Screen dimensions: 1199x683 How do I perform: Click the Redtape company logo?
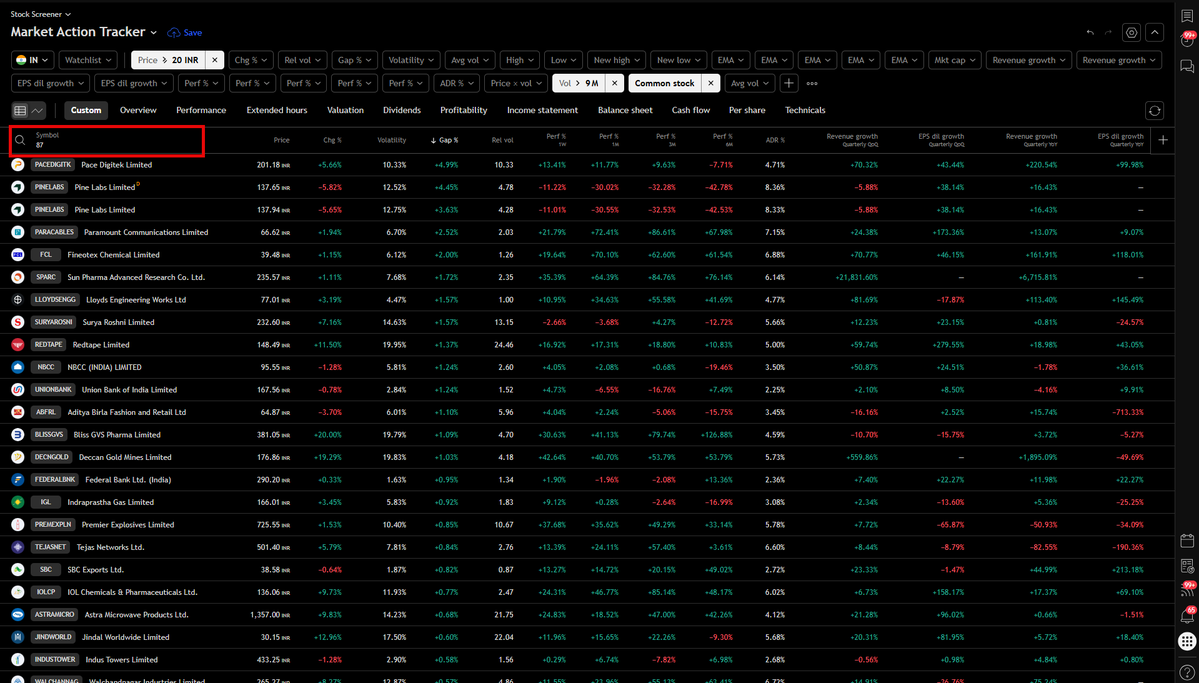[18, 344]
